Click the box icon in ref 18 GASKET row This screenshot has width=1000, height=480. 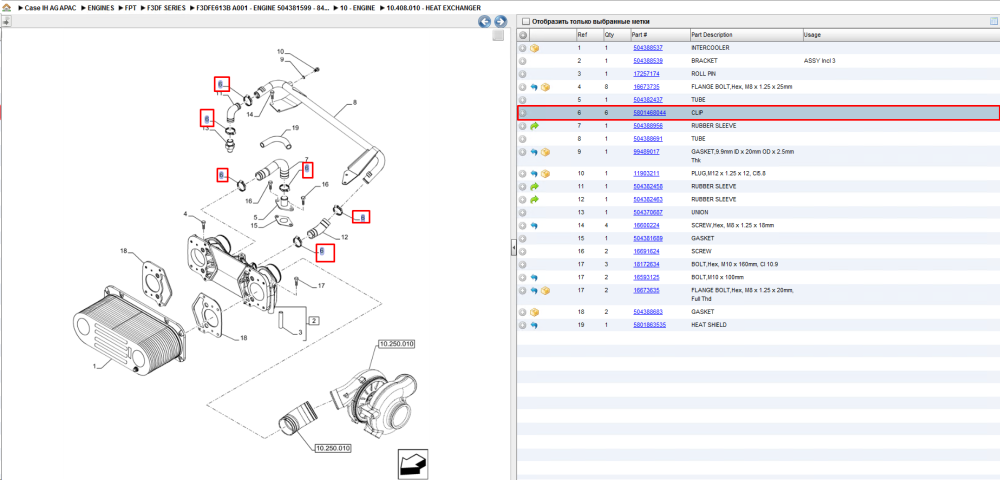534,312
